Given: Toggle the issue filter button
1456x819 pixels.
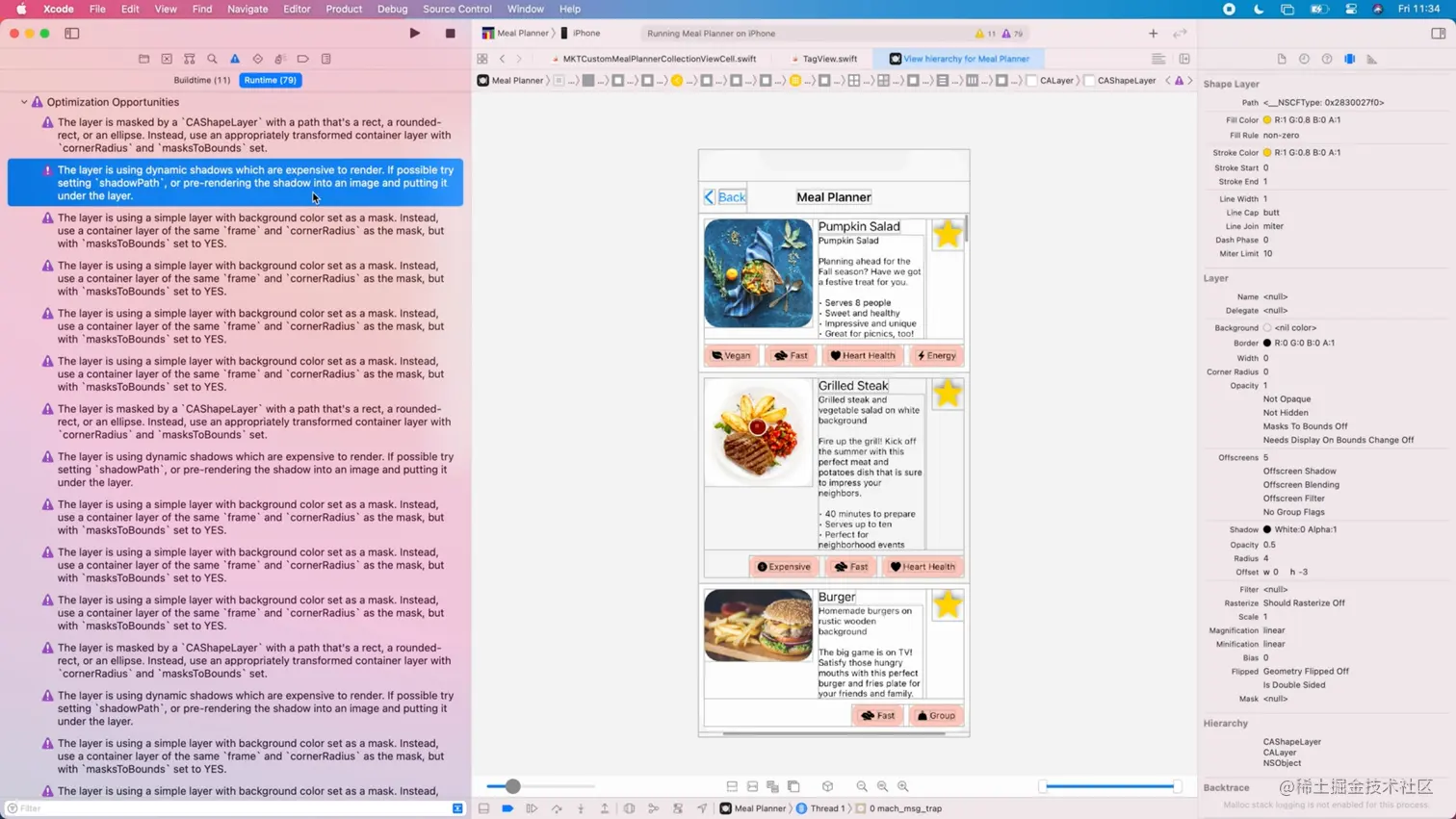Looking at the screenshot, I should (x=457, y=808).
